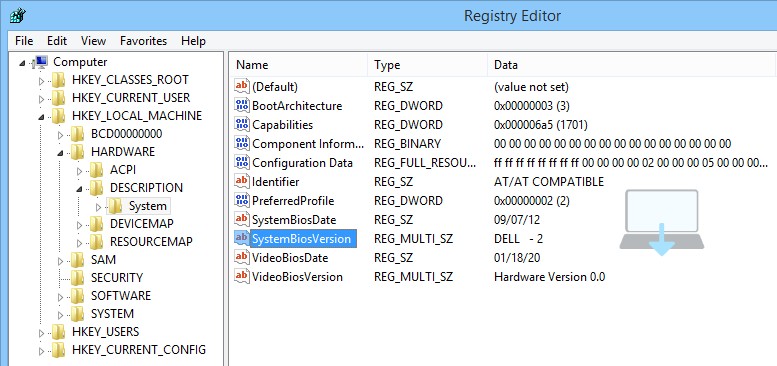The height and width of the screenshot is (366, 777).
Task: Click the 'AT/AT COMPATIBLE' data cell
Action: point(549,181)
